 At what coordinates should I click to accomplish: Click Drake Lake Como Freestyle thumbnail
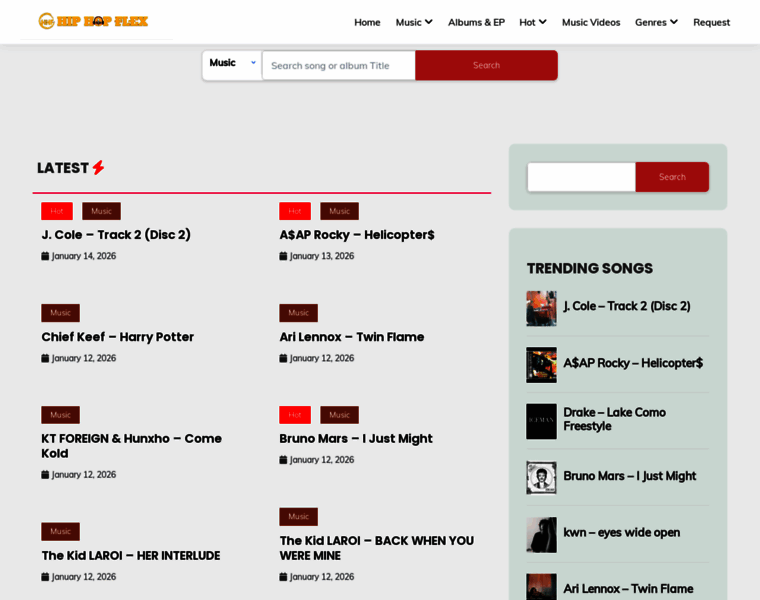(541, 422)
